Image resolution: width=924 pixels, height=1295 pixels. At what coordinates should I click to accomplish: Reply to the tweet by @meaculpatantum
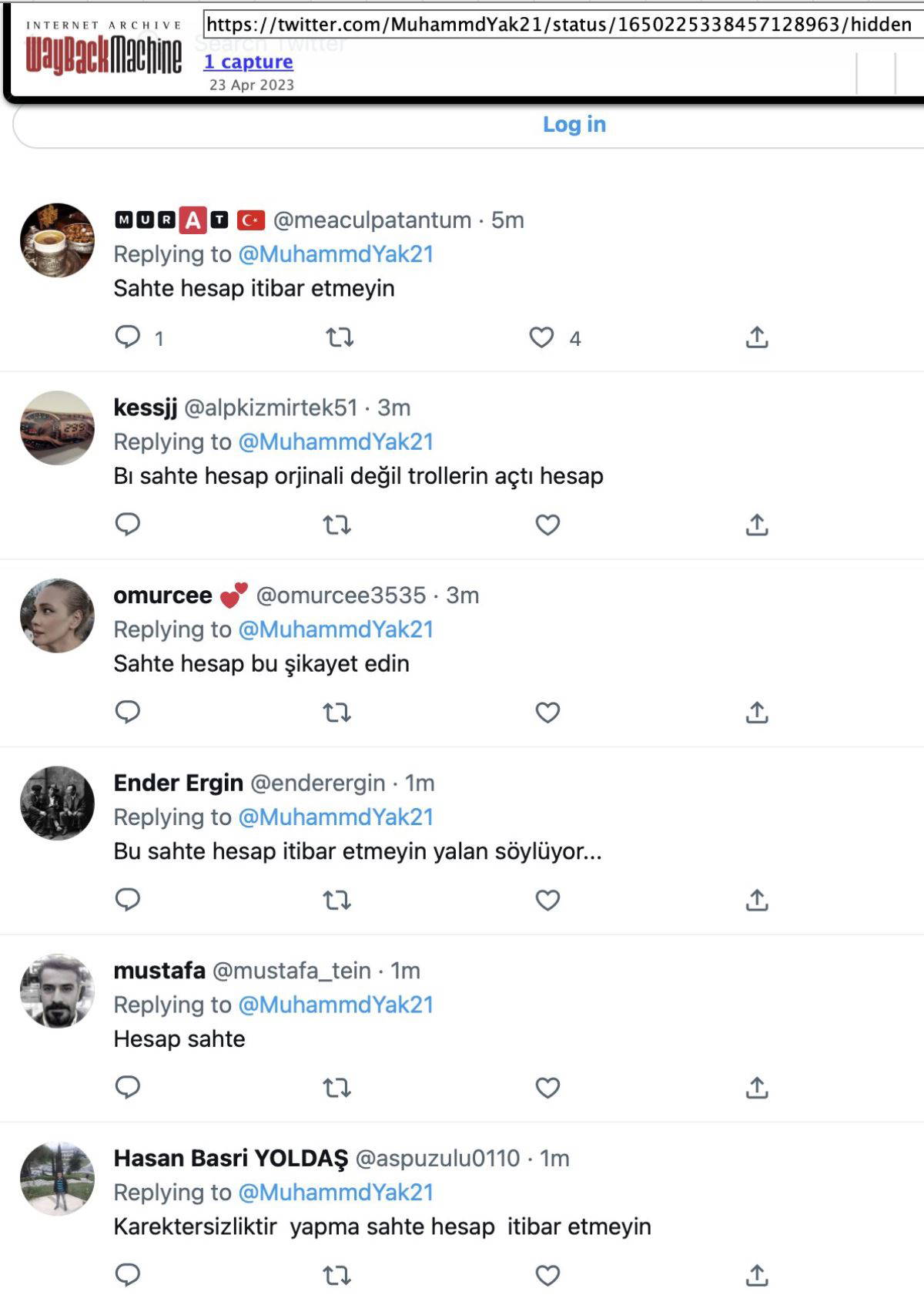tap(128, 337)
